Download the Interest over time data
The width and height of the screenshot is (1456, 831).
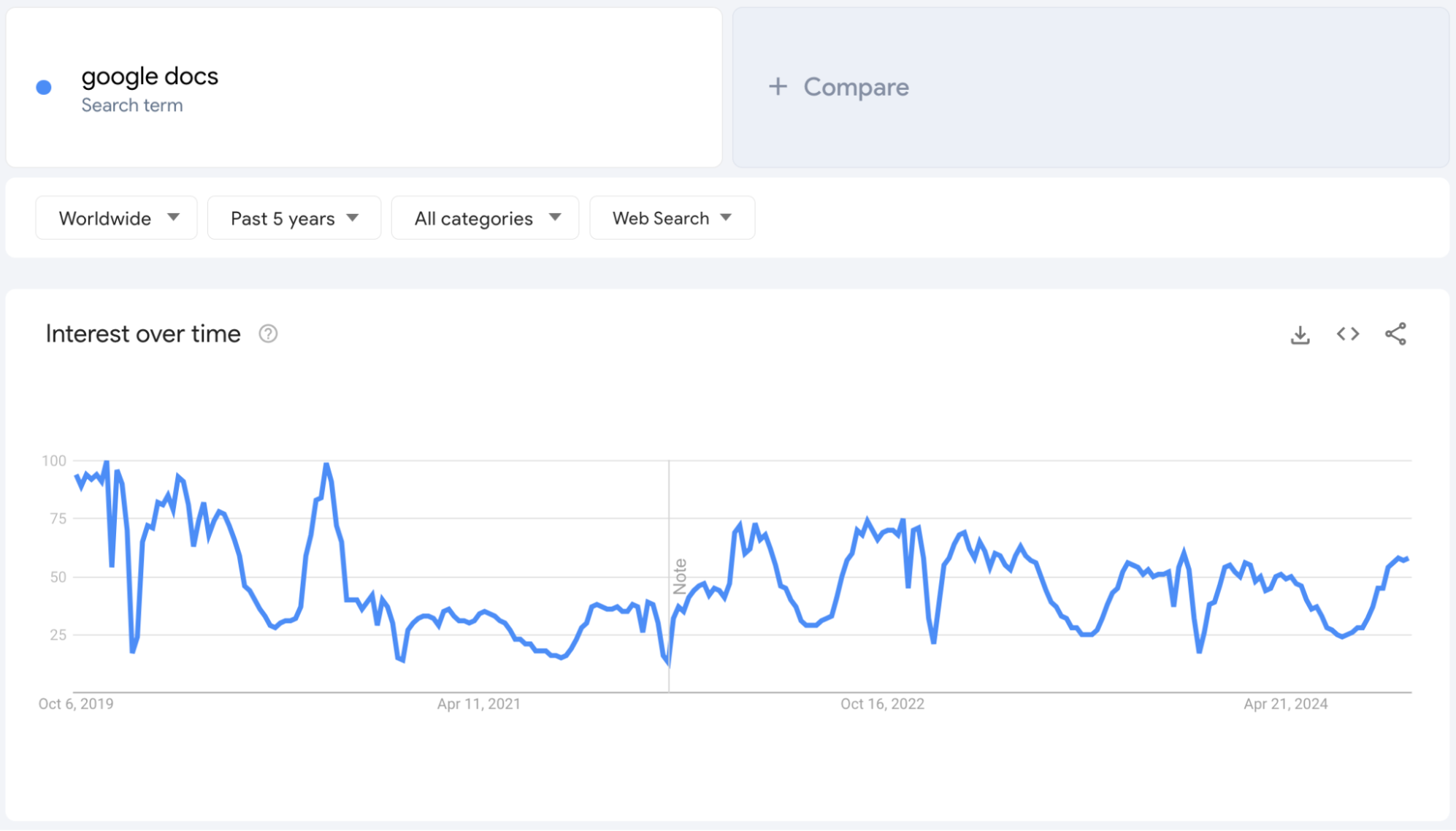(x=1300, y=334)
